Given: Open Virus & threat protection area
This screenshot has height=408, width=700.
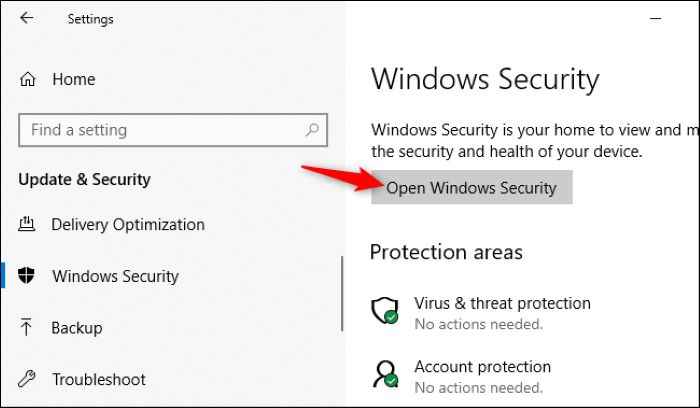Looking at the screenshot, I should tap(502, 303).
